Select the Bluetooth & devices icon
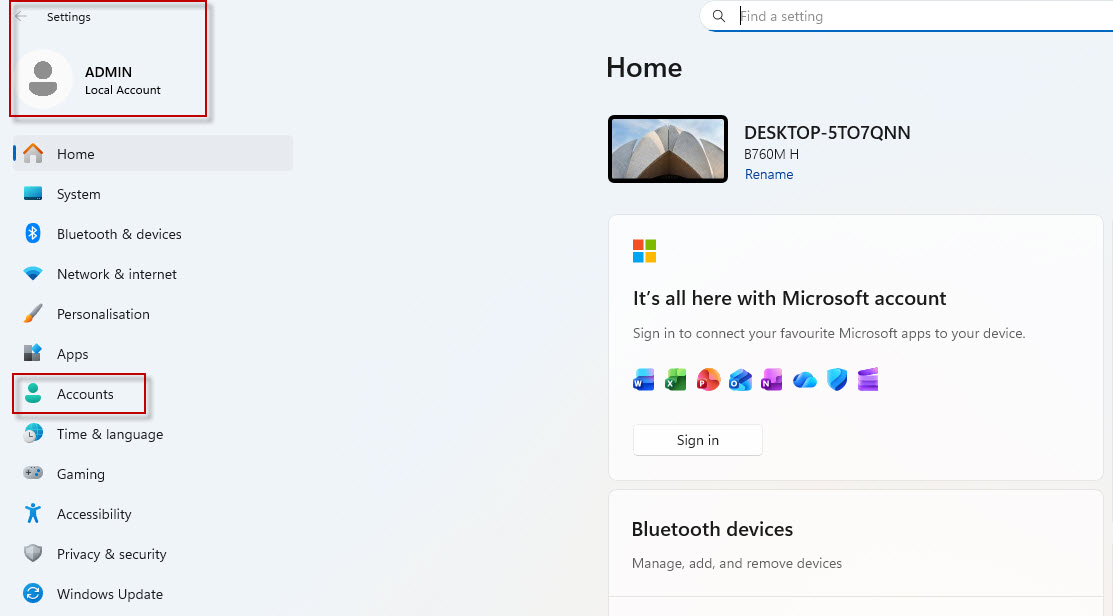Screen dimensions: 1113x616 tap(33, 233)
